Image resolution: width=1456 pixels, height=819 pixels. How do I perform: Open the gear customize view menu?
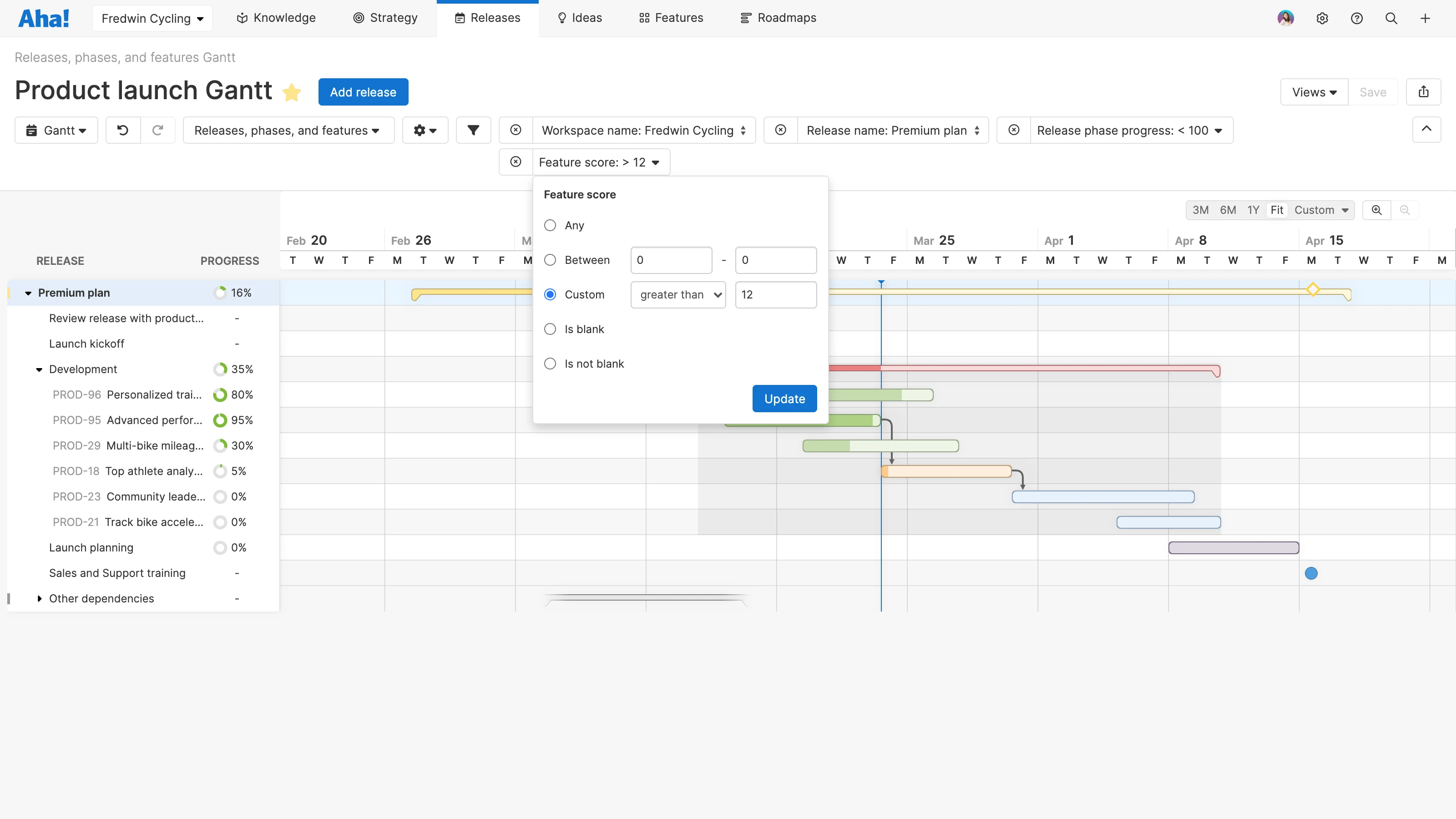click(x=425, y=131)
